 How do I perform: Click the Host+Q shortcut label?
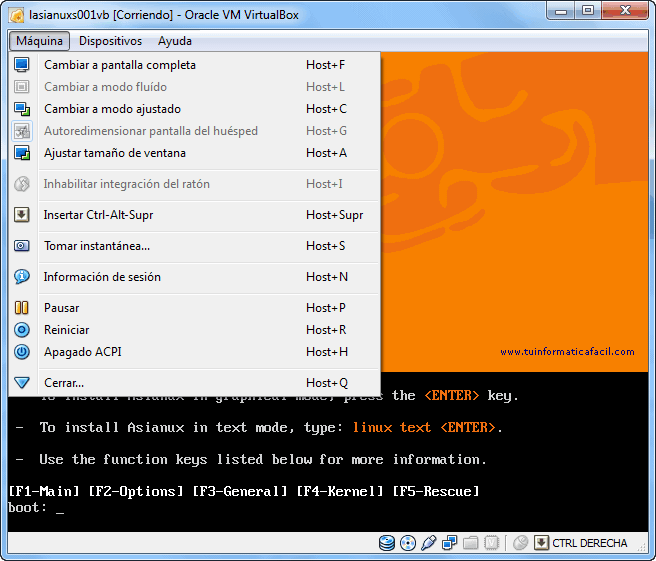pyautogui.click(x=327, y=383)
